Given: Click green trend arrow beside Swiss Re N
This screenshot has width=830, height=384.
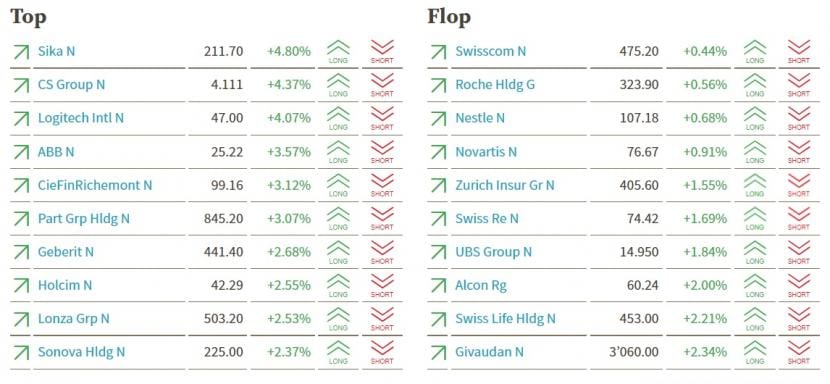Looking at the screenshot, I should coord(438,219).
